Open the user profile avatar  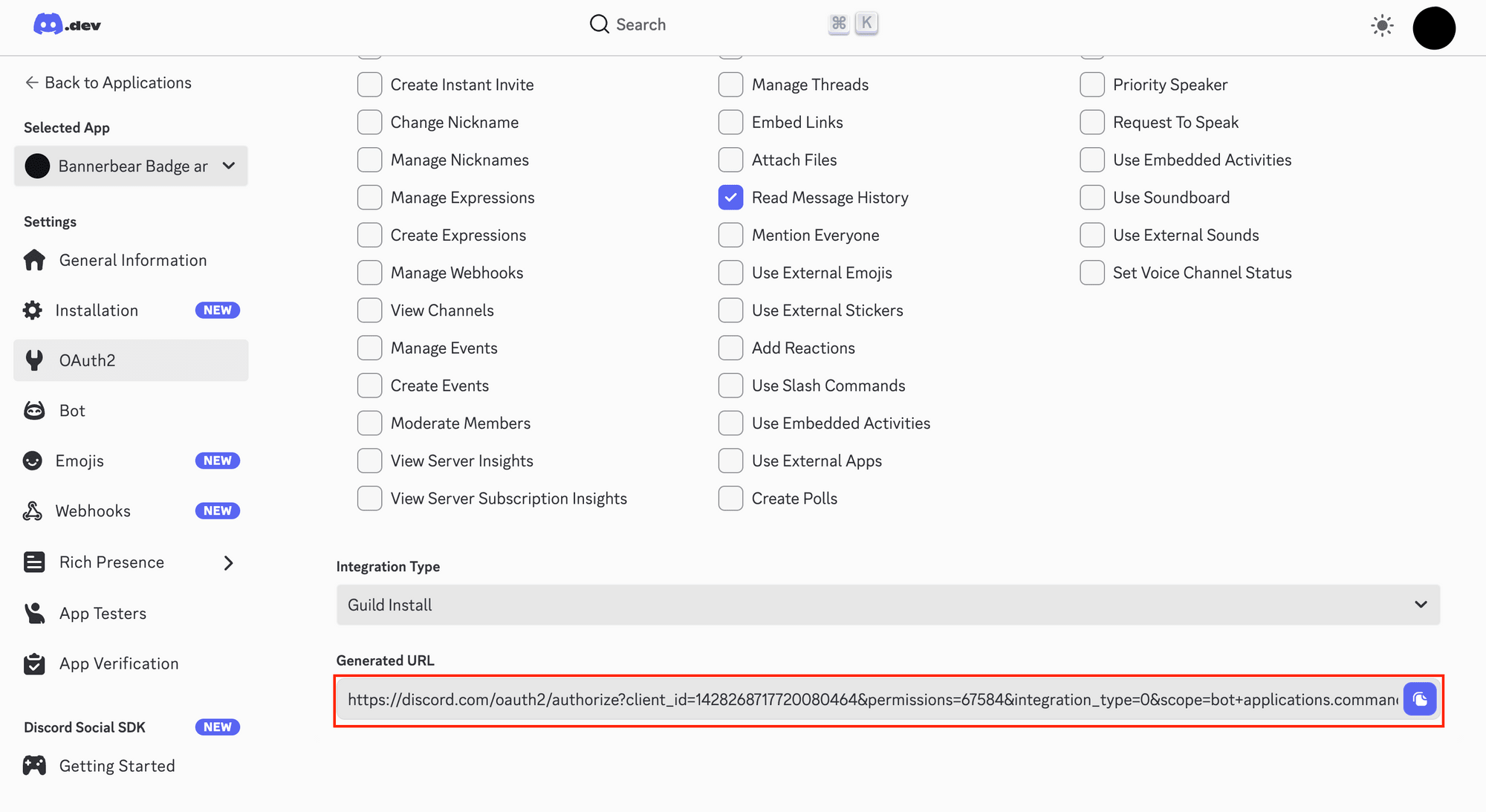(x=1433, y=28)
